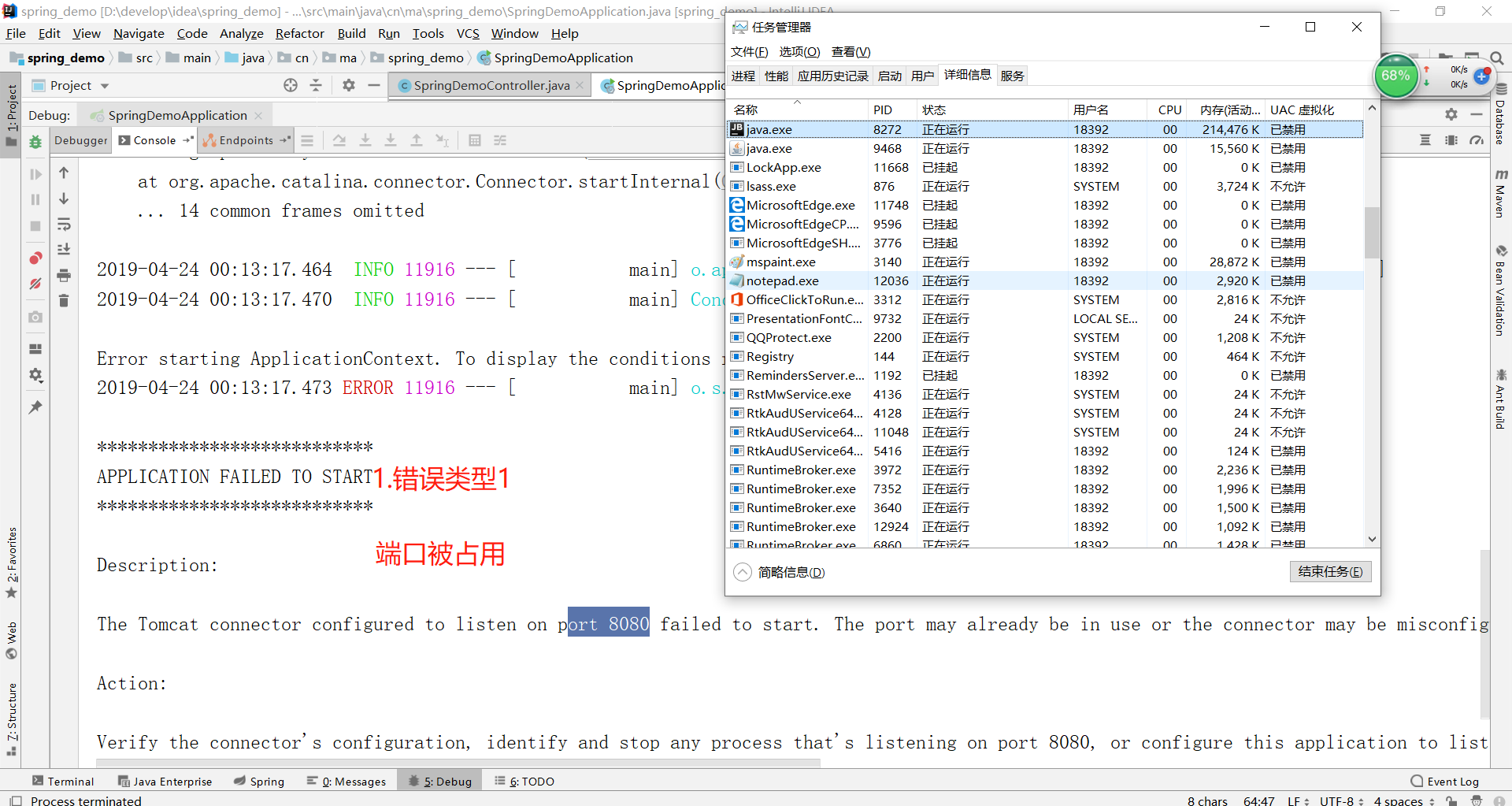
Task: Switch to the Endpoints tab
Action: tap(246, 140)
